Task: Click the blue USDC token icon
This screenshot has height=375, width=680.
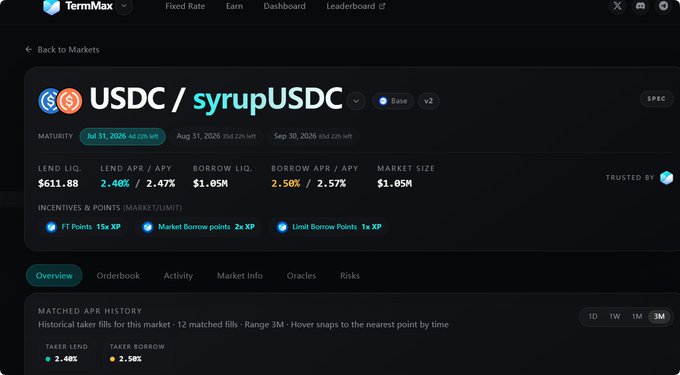Action: (x=49, y=101)
